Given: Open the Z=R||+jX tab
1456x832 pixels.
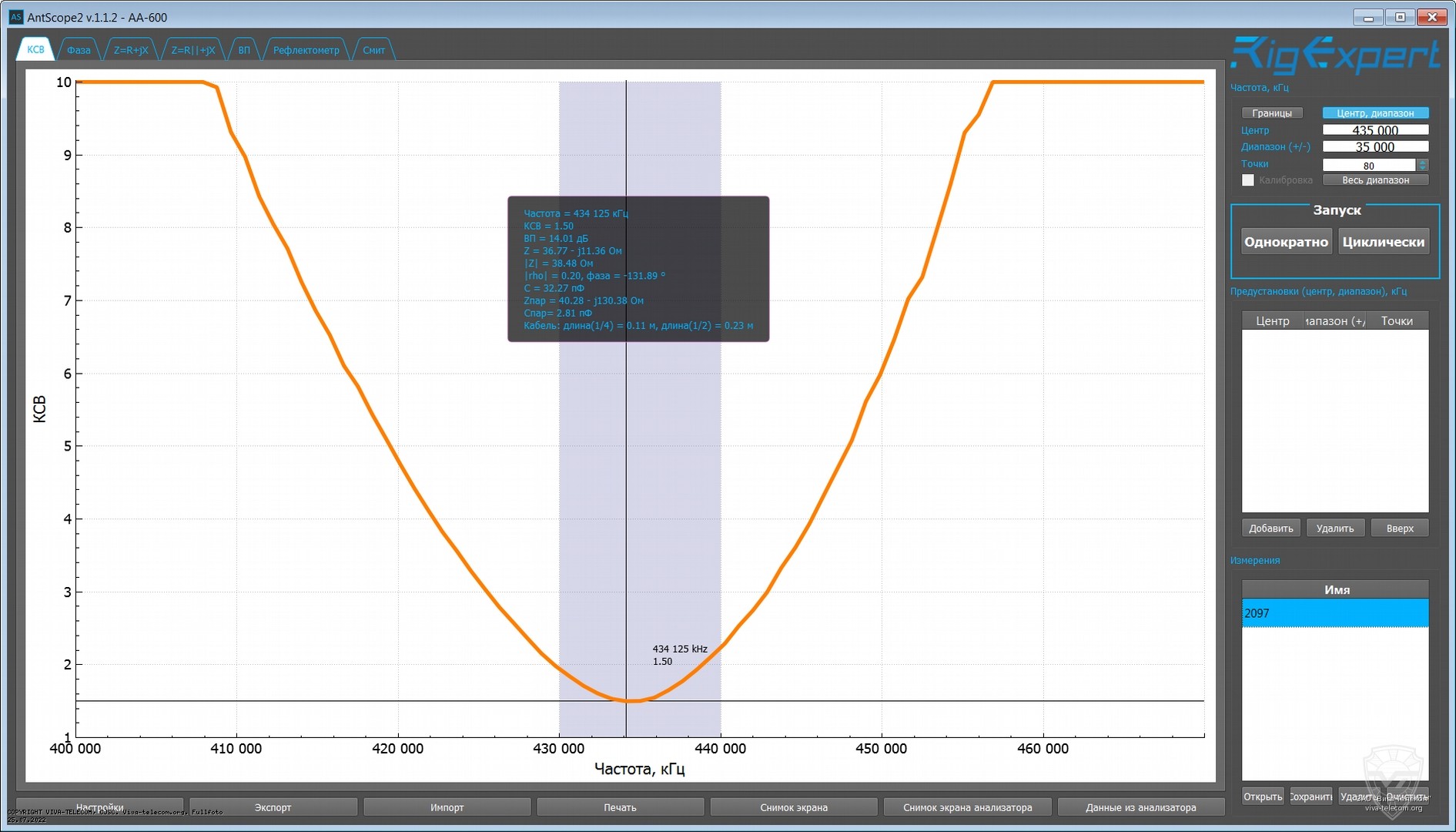Looking at the screenshot, I should pos(192,50).
